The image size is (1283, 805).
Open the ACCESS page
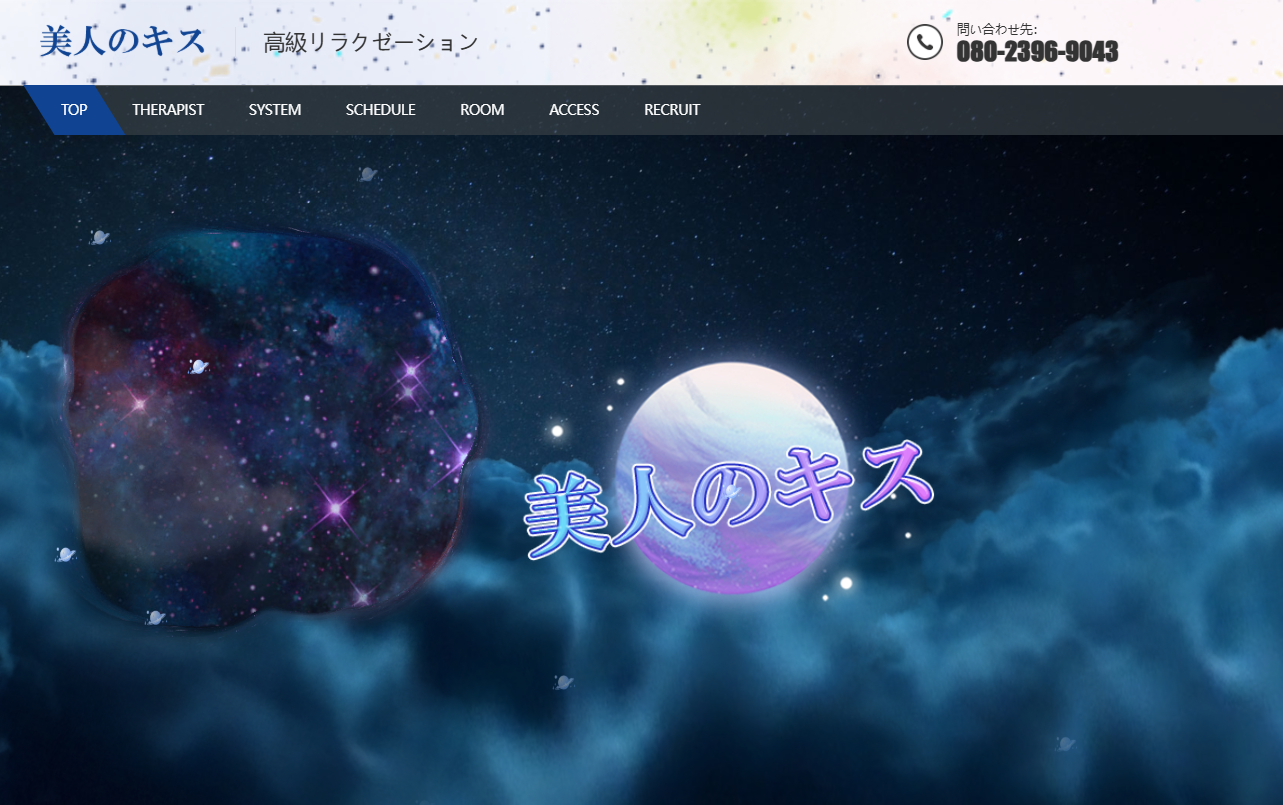click(x=574, y=110)
